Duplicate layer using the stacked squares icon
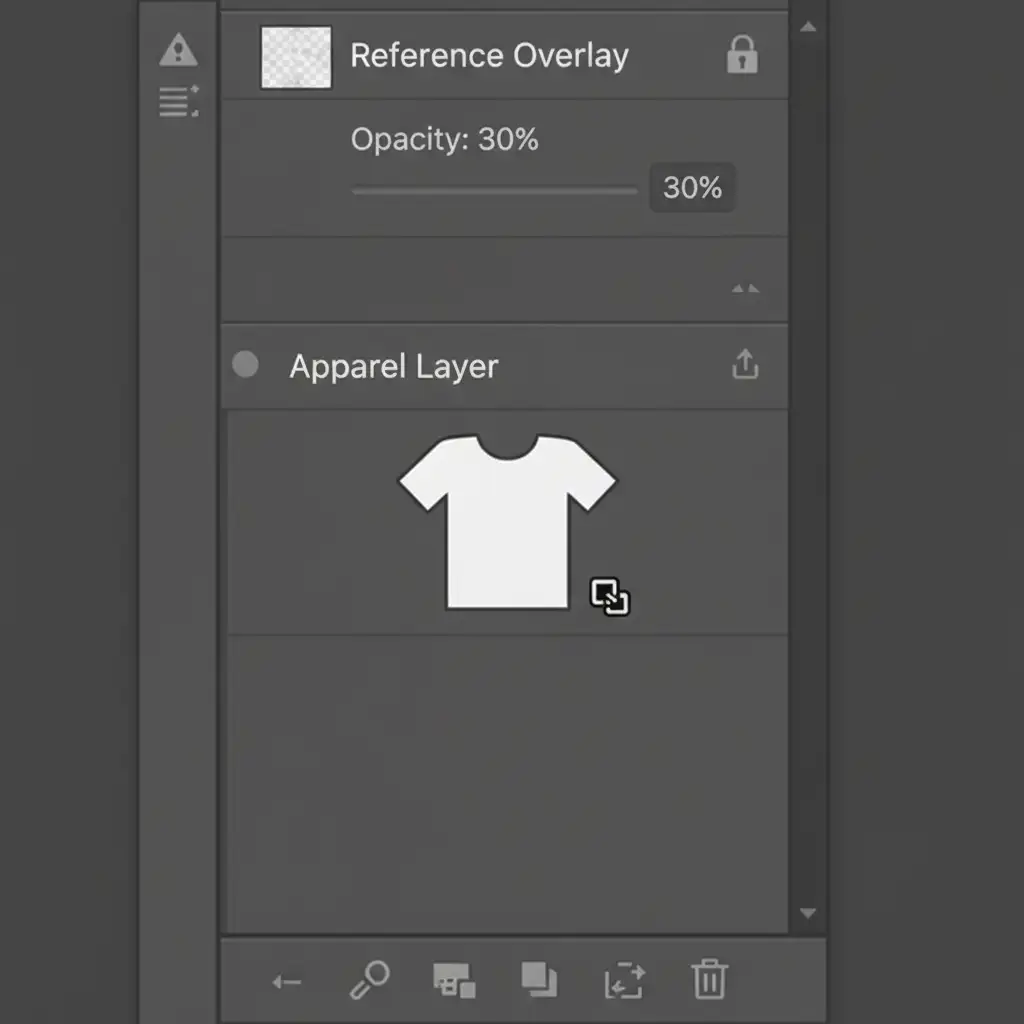This screenshot has height=1024, width=1024. [540, 980]
